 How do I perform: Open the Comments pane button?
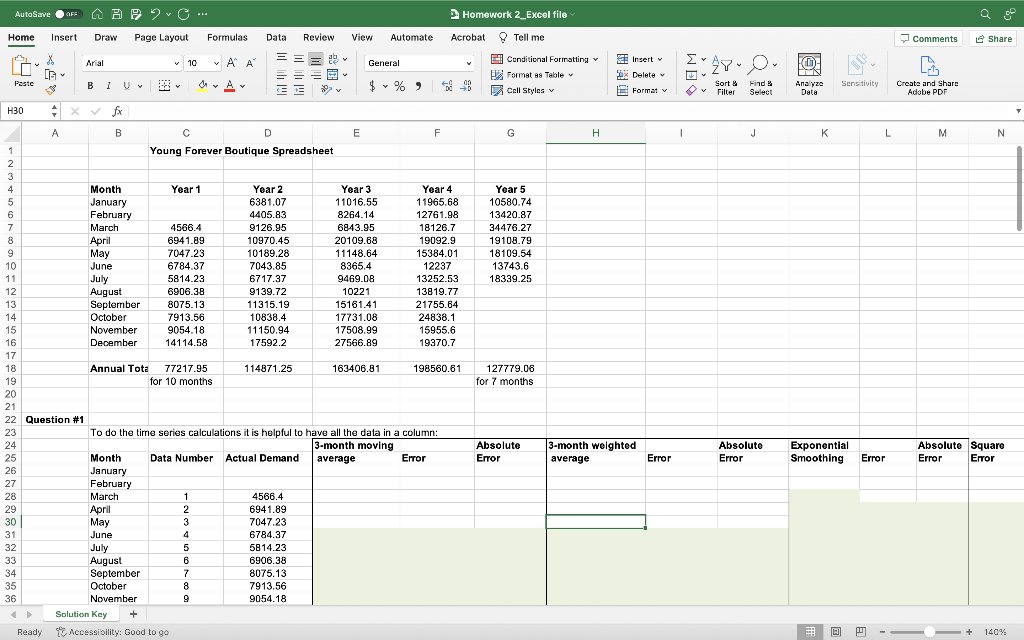[x=929, y=38]
